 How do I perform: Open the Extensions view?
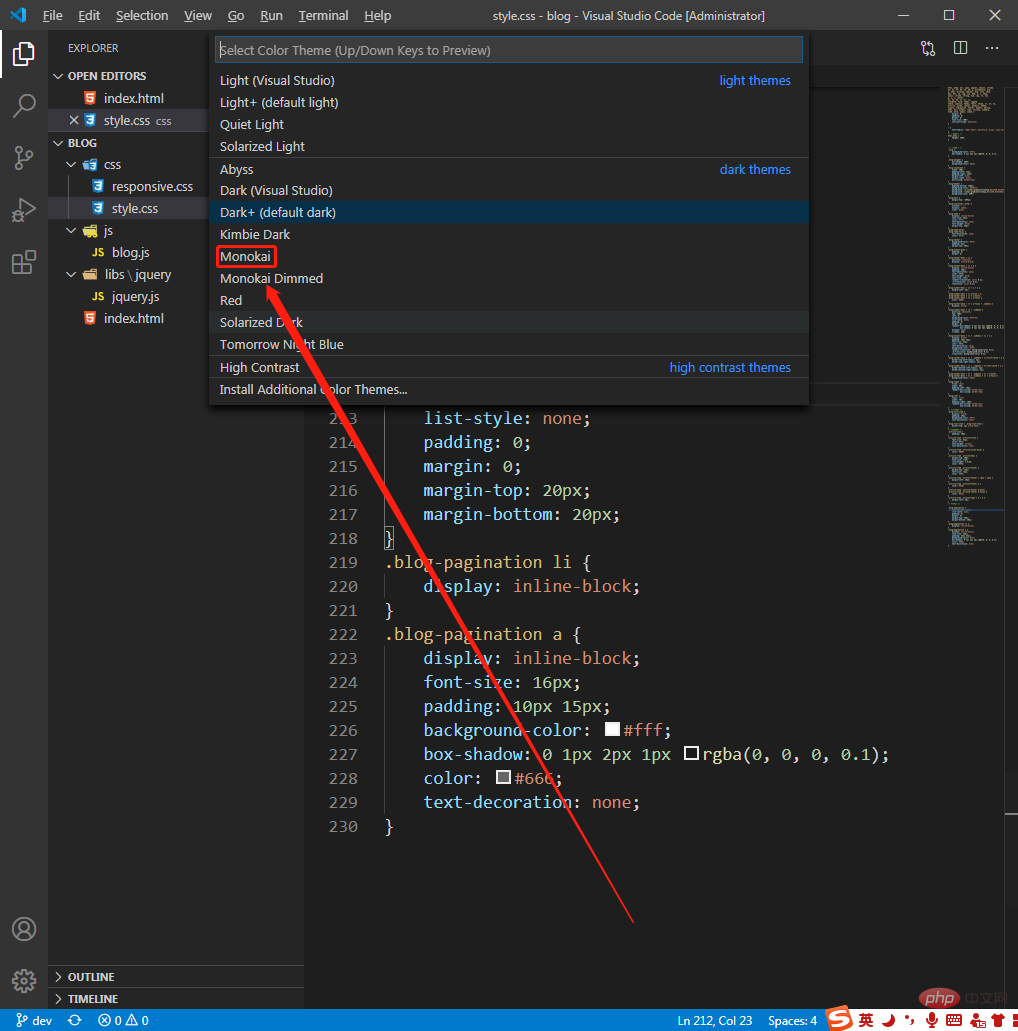24,262
